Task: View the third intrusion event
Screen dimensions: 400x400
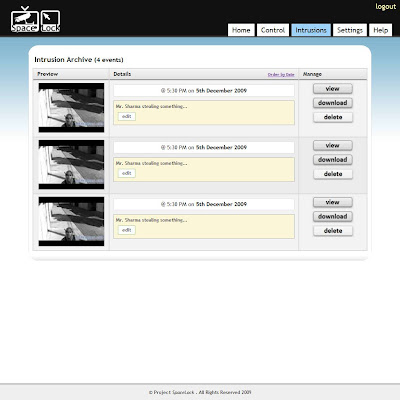Action: [333, 202]
